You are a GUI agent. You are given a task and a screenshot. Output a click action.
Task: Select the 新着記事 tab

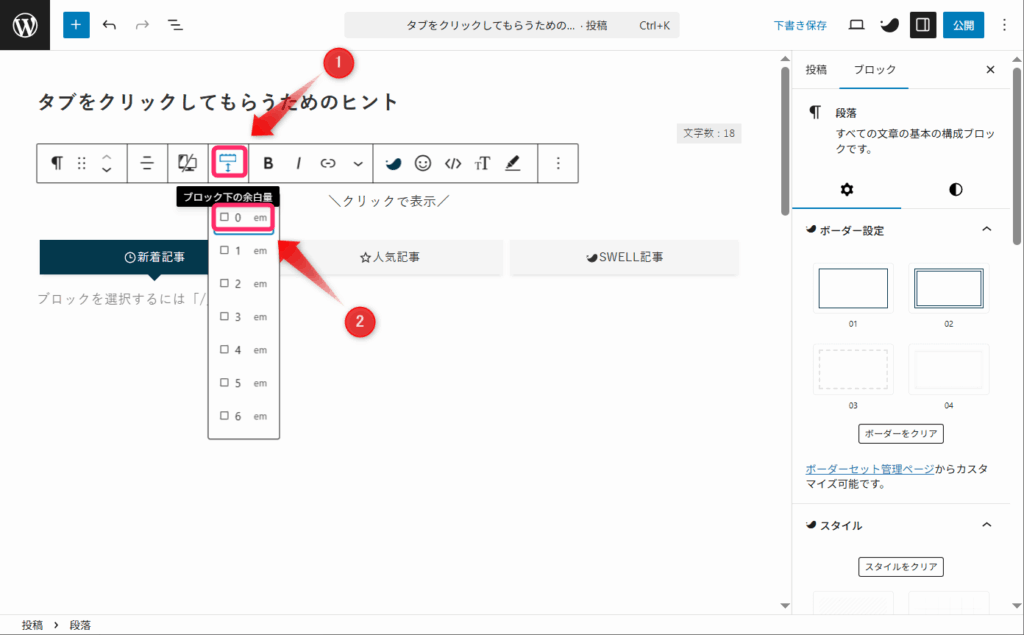154,257
